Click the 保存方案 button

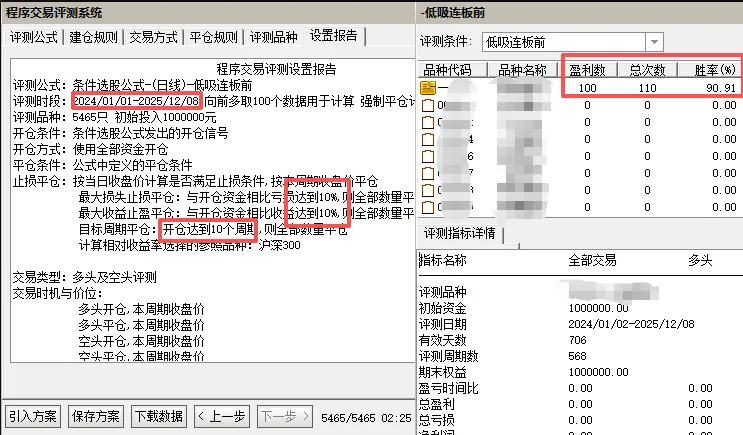[x=96, y=417]
